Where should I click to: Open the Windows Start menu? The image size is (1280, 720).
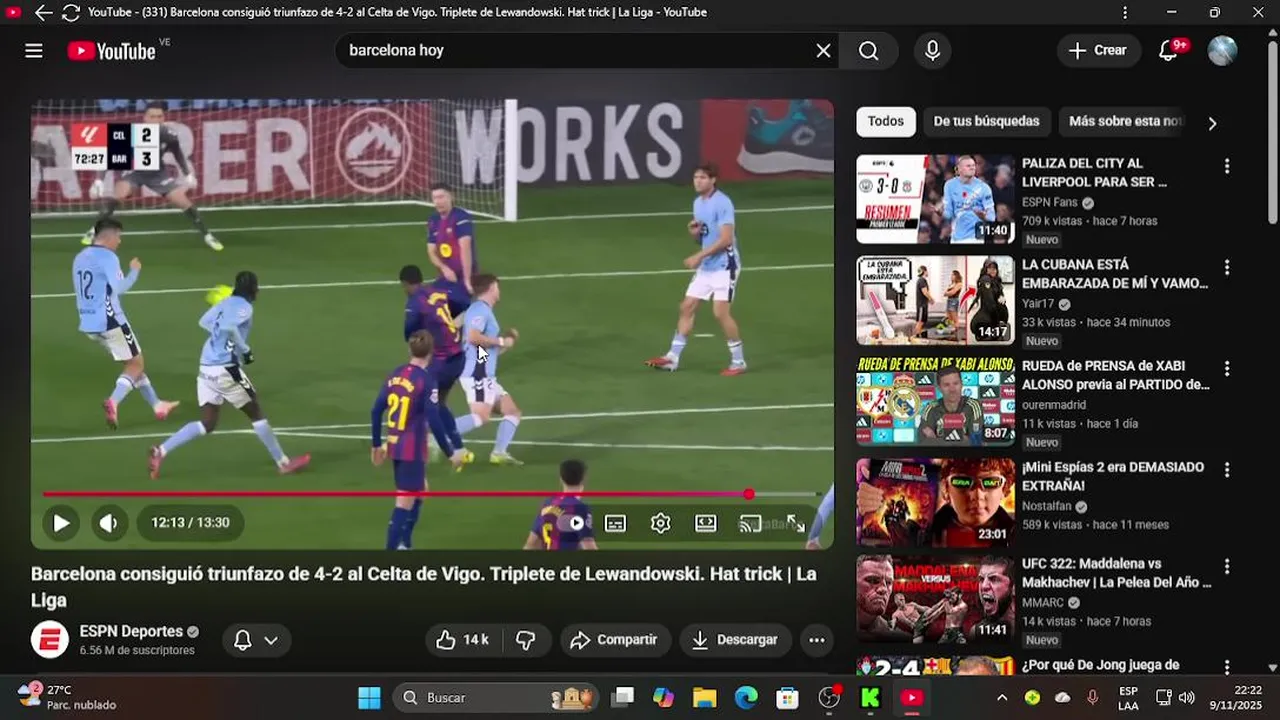point(369,697)
